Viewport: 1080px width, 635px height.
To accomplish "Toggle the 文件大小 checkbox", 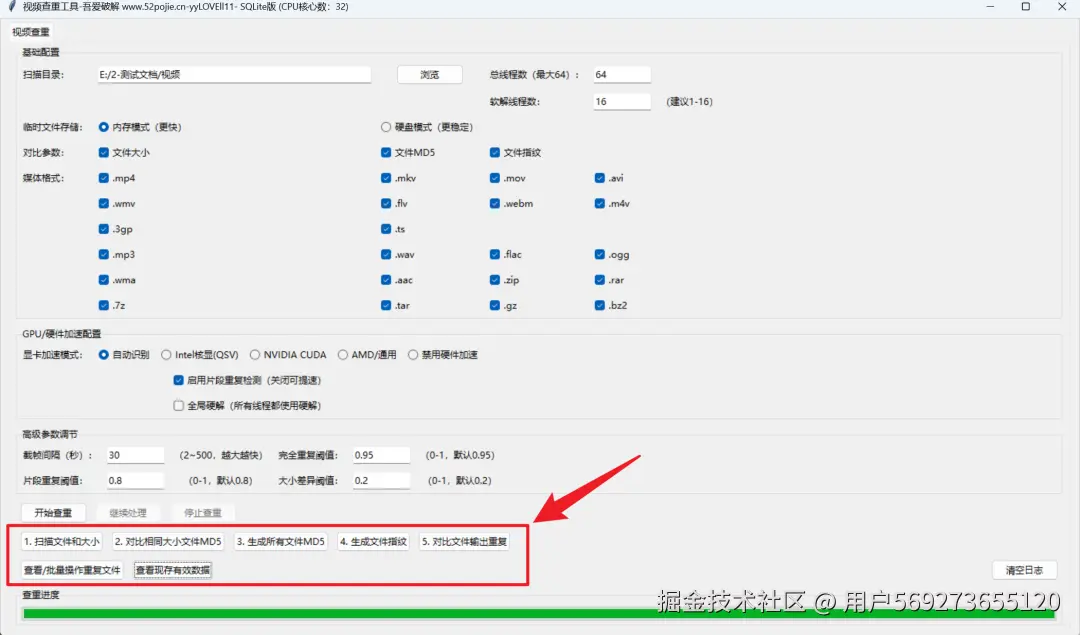I will click(x=103, y=152).
